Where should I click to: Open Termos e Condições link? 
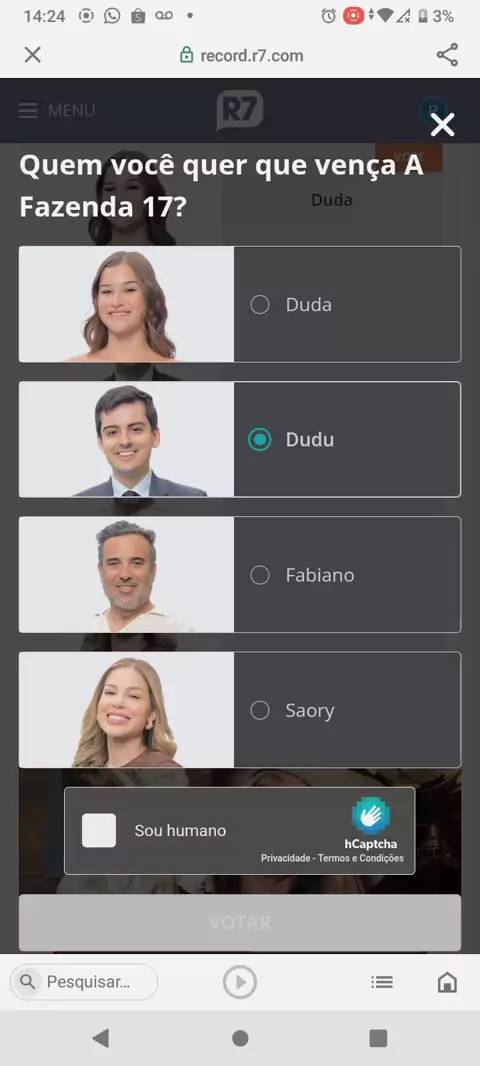pyautogui.click(x=360, y=858)
